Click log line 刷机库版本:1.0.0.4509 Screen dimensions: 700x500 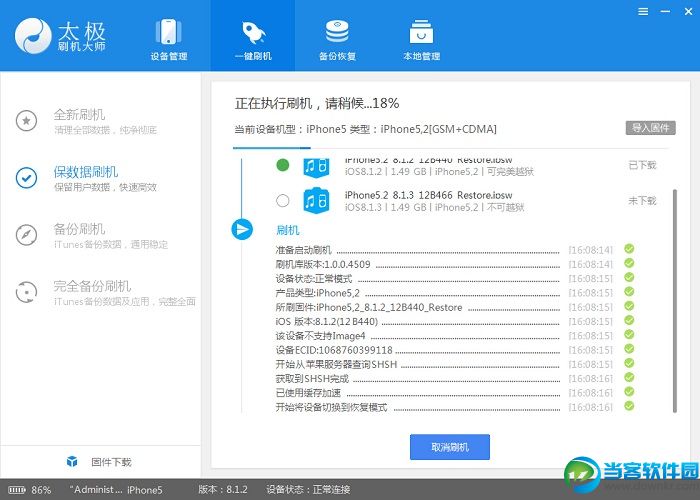[323, 264]
